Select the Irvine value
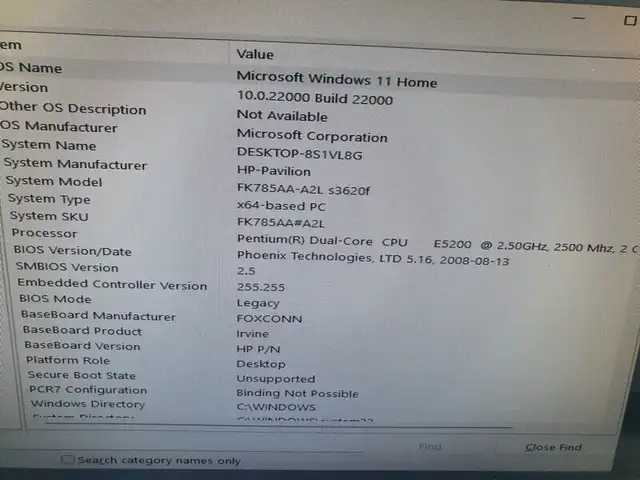This screenshot has height=480, width=640. (253, 334)
